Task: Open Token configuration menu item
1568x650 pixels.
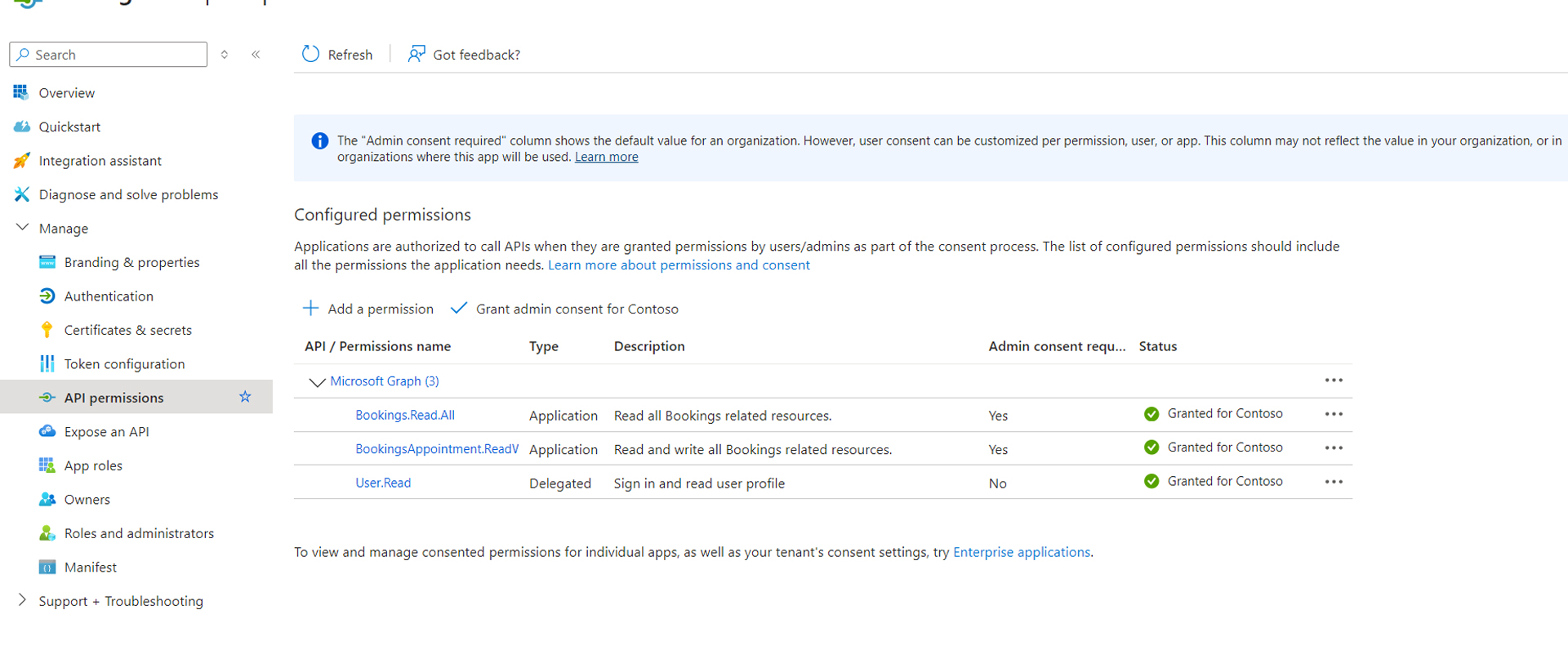Action: pos(124,364)
